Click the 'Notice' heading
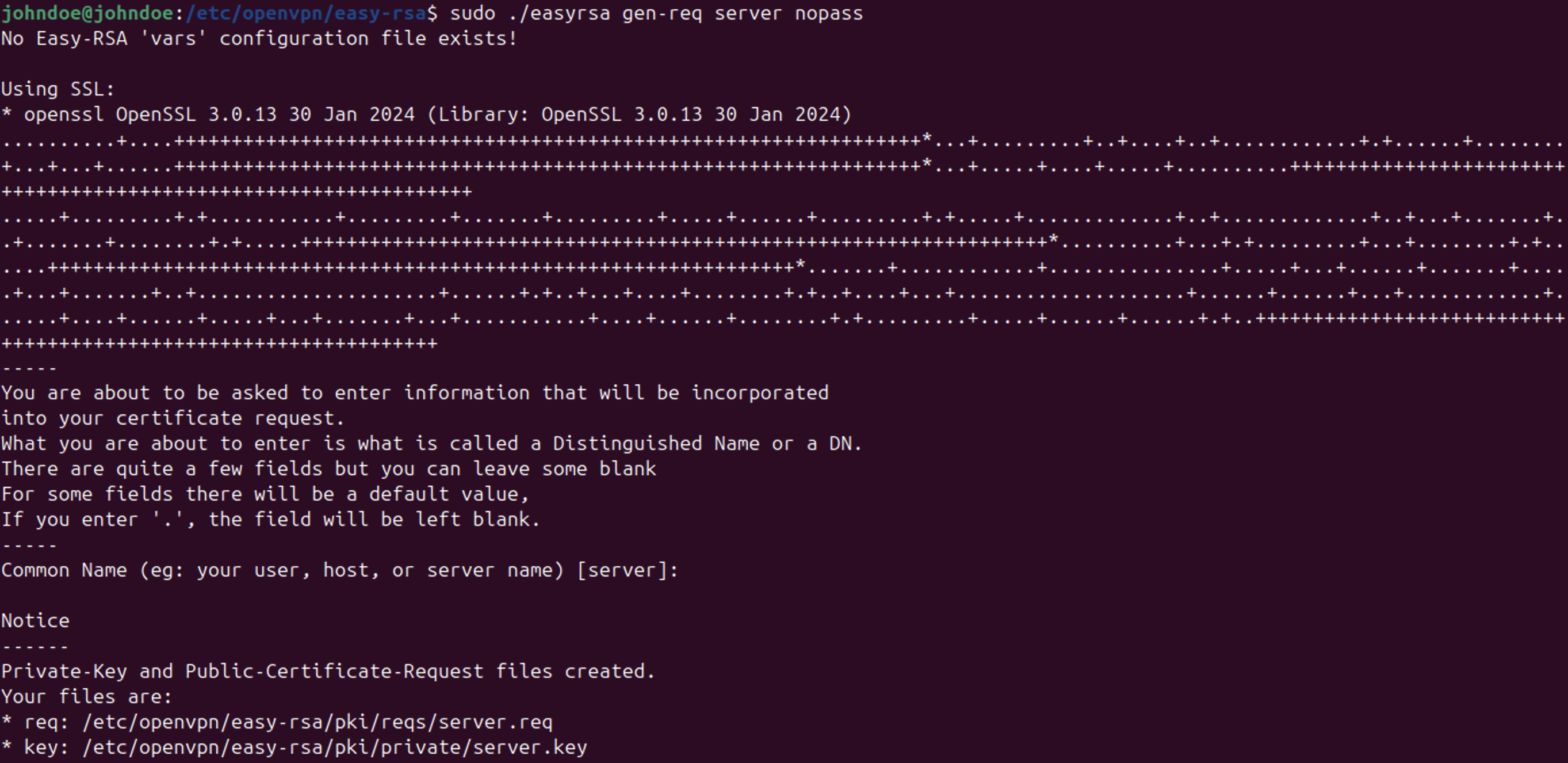 [35, 620]
